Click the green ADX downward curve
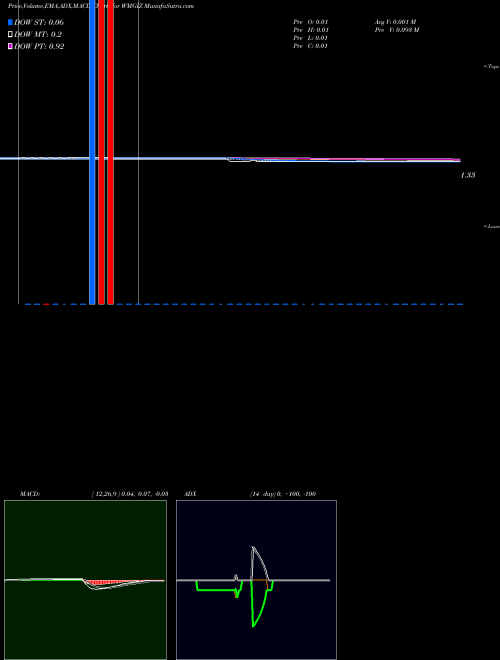The height and width of the screenshot is (660, 500). [259, 604]
